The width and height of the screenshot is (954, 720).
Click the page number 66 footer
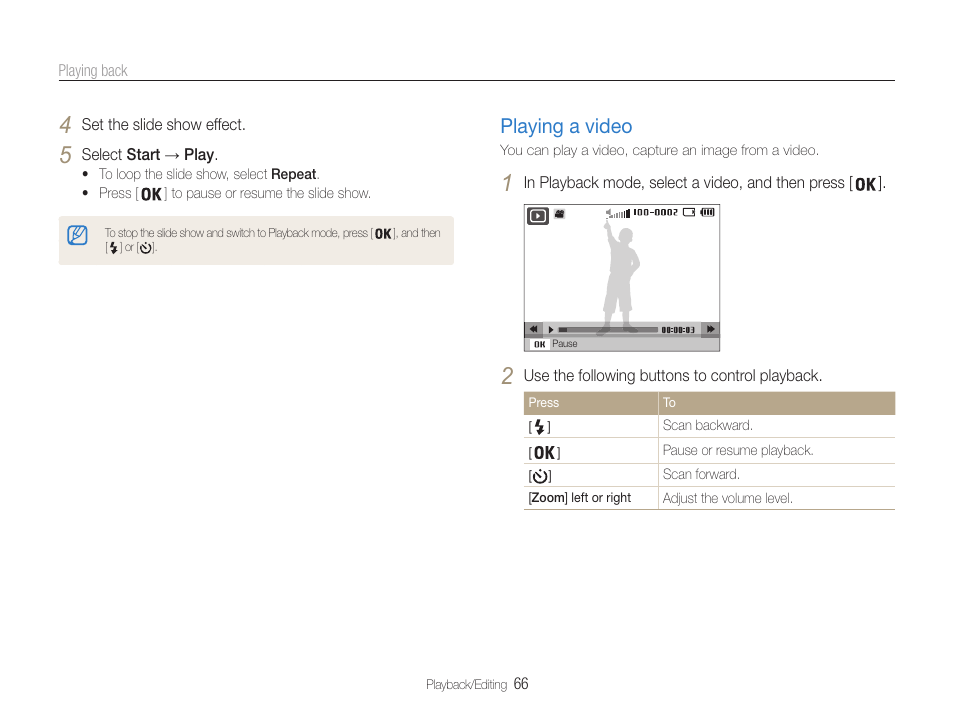pyautogui.click(x=521, y=684)
